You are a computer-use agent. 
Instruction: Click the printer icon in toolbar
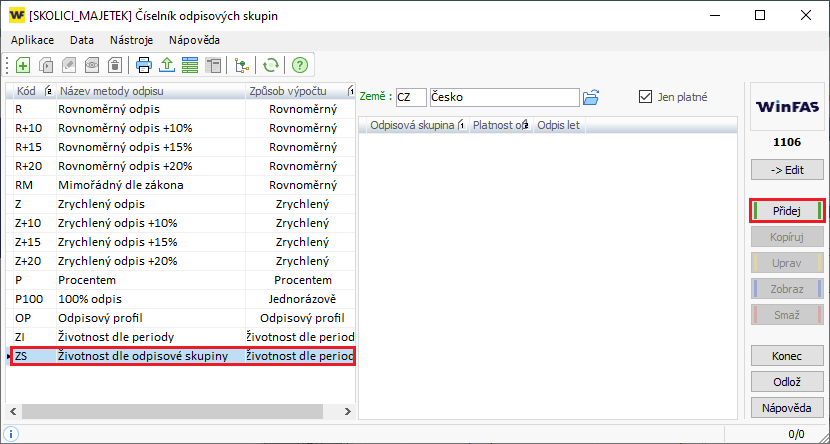click(144, 66)
